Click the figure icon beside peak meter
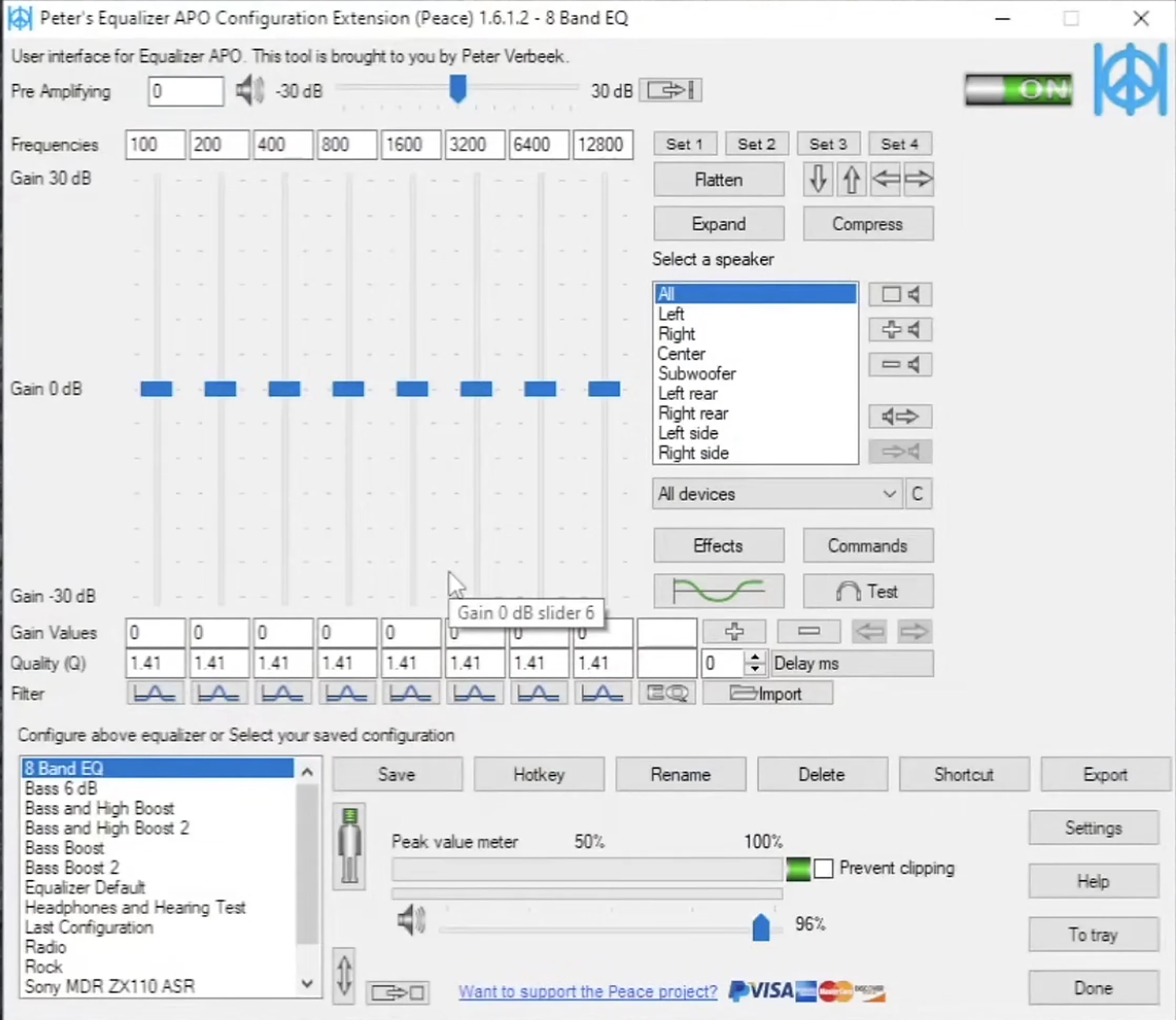Screen dimensions: 1176x1020 [x=350, y=846]
